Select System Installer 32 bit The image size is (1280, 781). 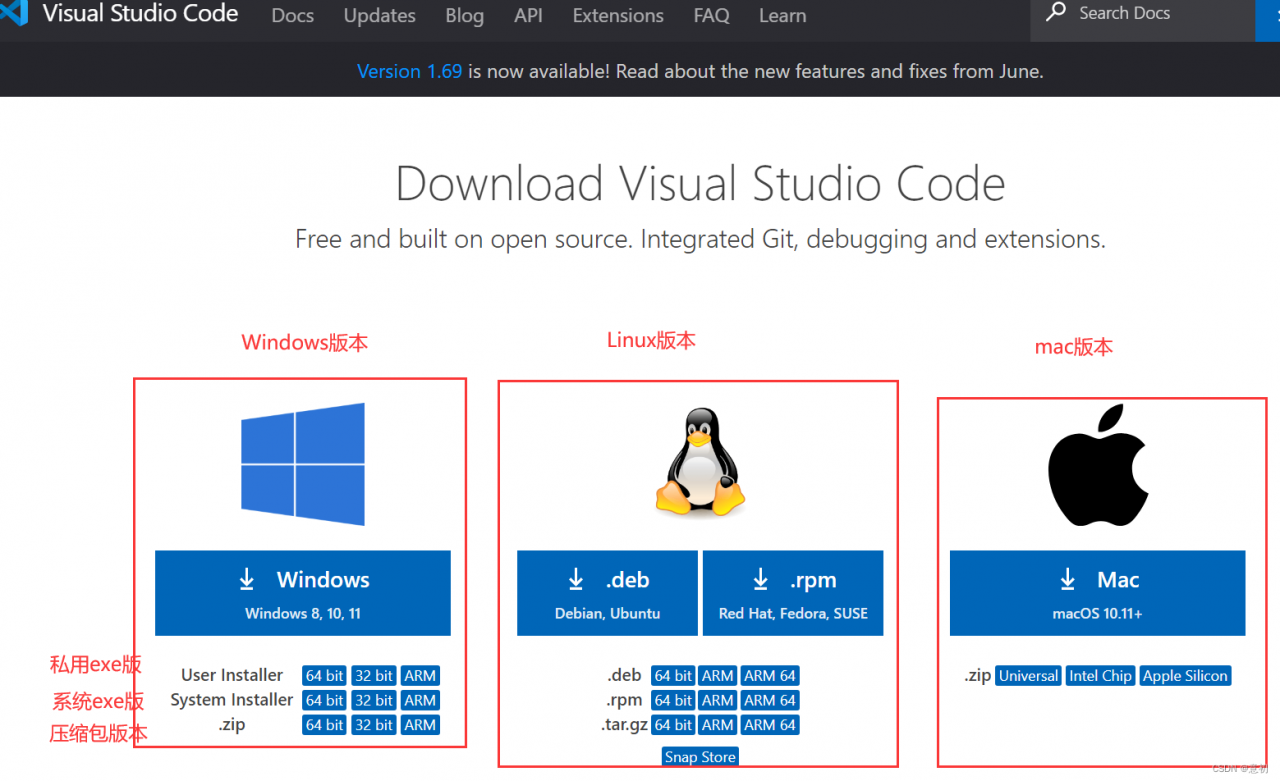[x=374, y=700]
